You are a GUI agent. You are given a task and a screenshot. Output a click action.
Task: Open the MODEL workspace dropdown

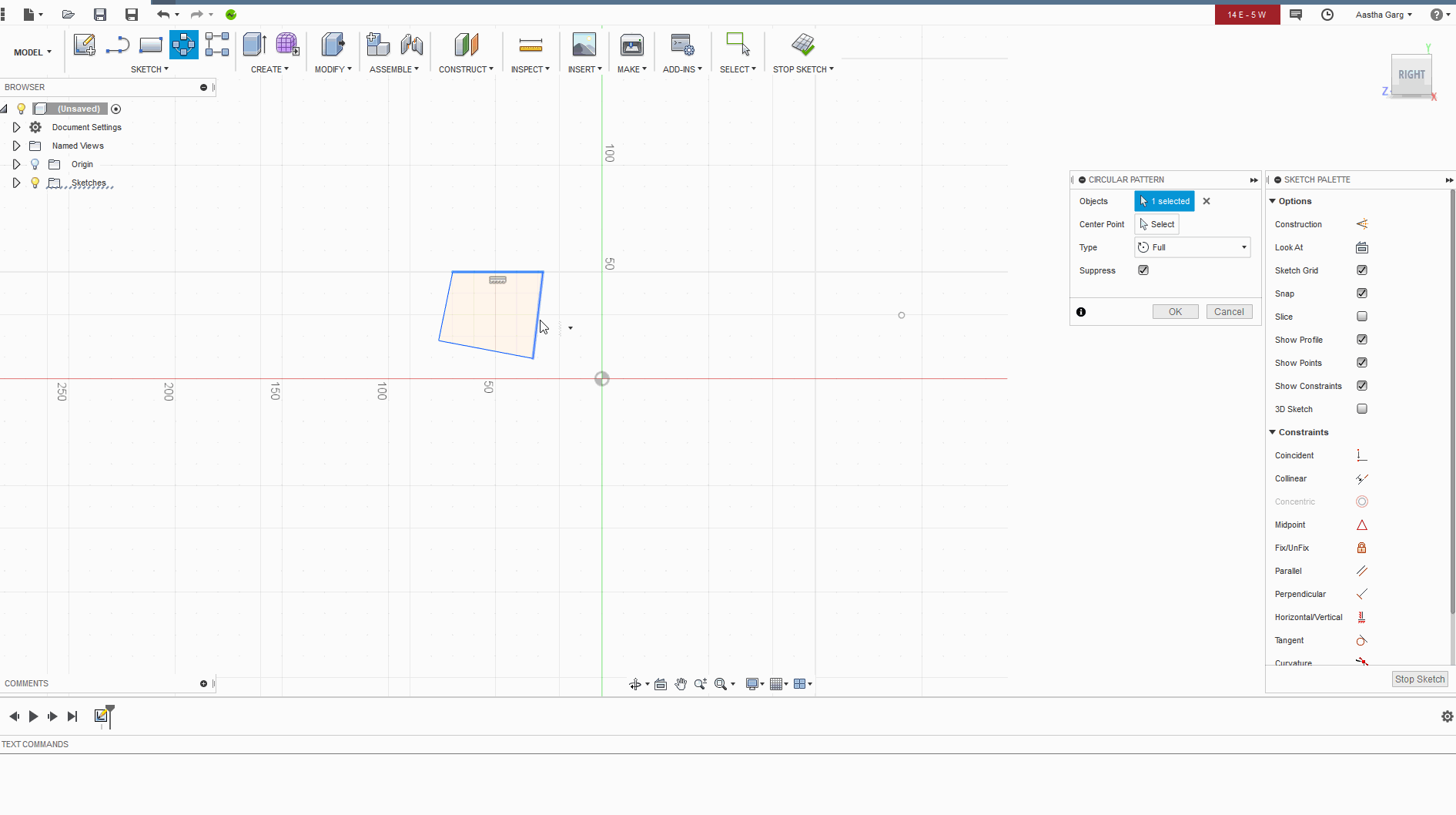[32, 52]
